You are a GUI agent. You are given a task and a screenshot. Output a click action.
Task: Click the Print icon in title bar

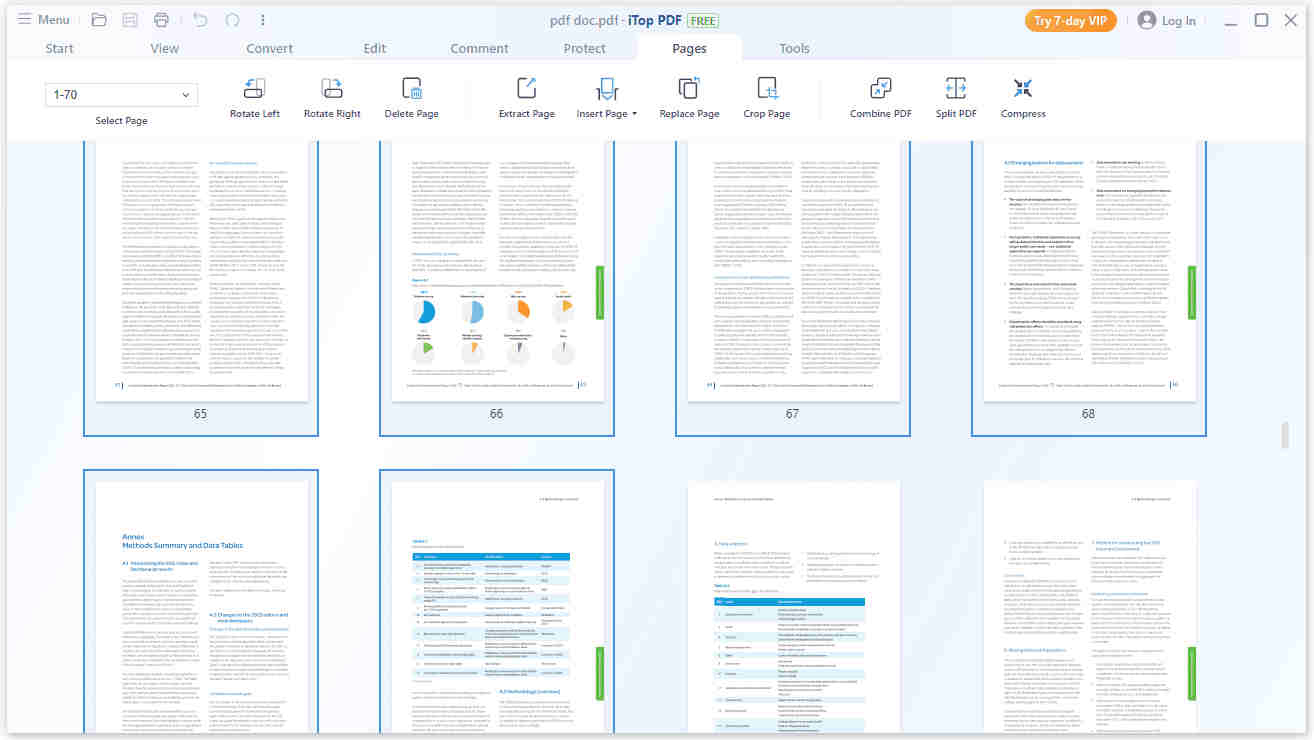[161, 20]
